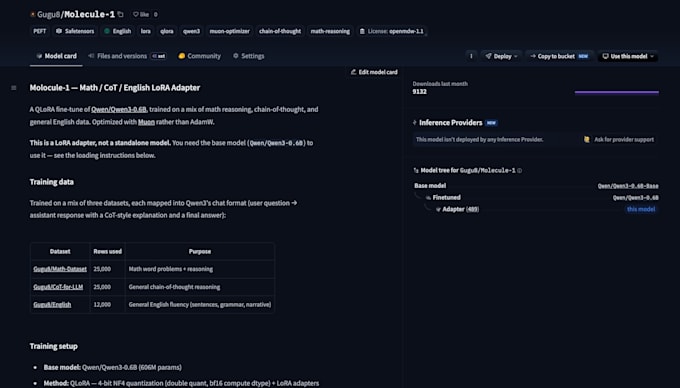Click the Training setup heading
This screenshot has height=388, width=680.
[x=54, y=346]
